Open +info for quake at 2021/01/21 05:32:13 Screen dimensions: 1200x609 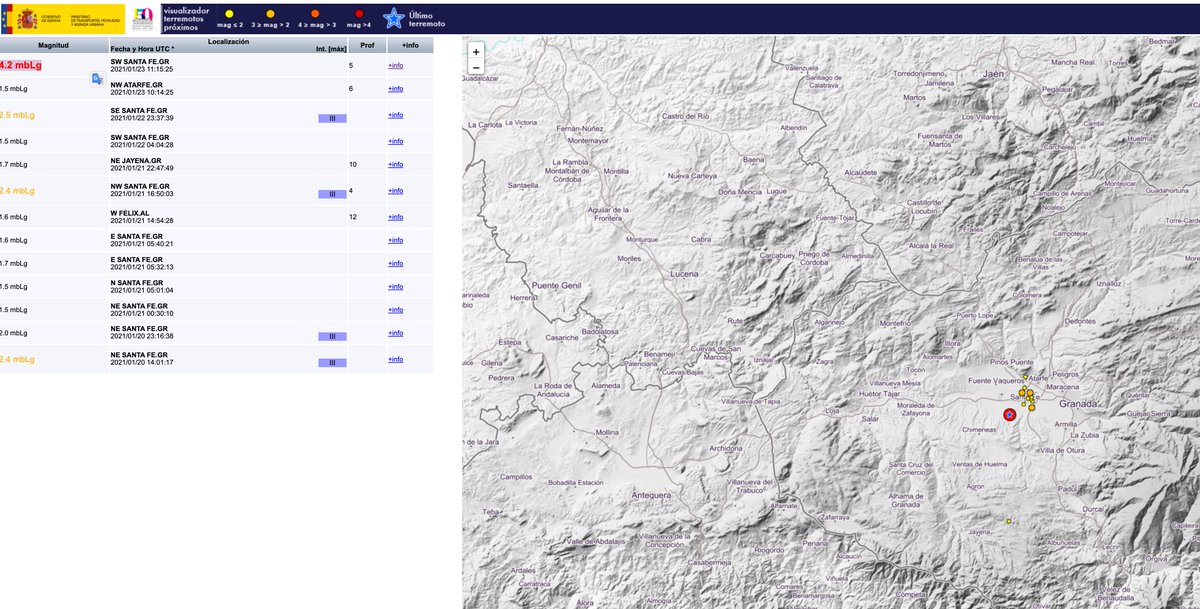[396, 263]
